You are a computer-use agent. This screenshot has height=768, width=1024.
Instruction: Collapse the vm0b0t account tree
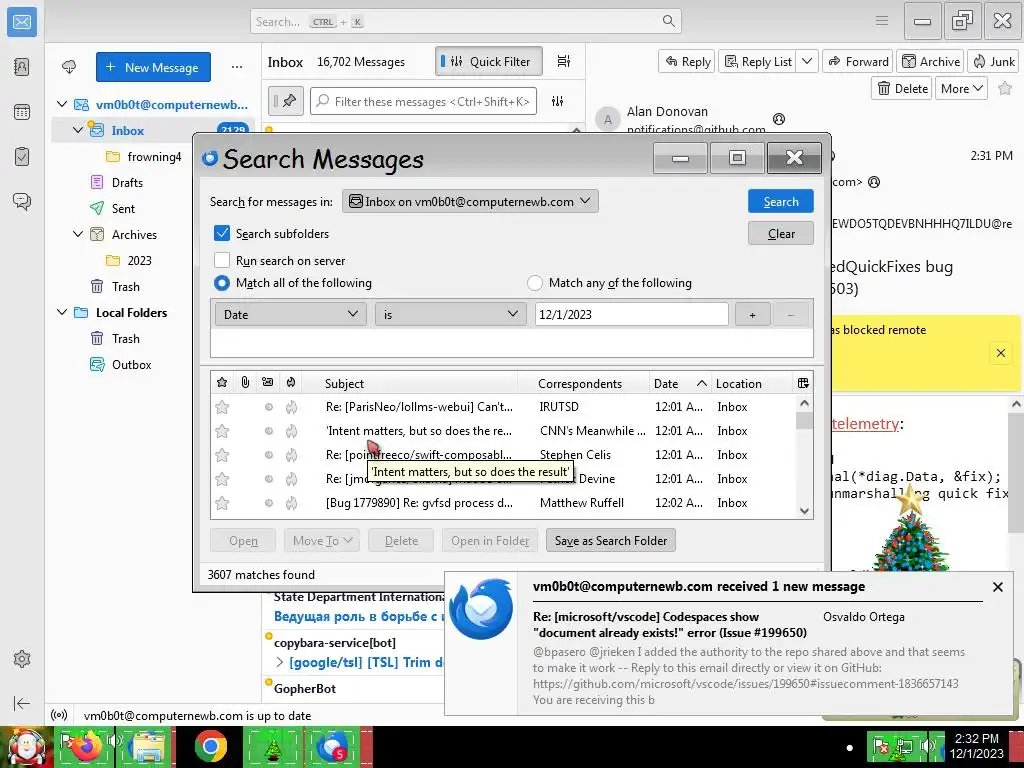point(62,104)
